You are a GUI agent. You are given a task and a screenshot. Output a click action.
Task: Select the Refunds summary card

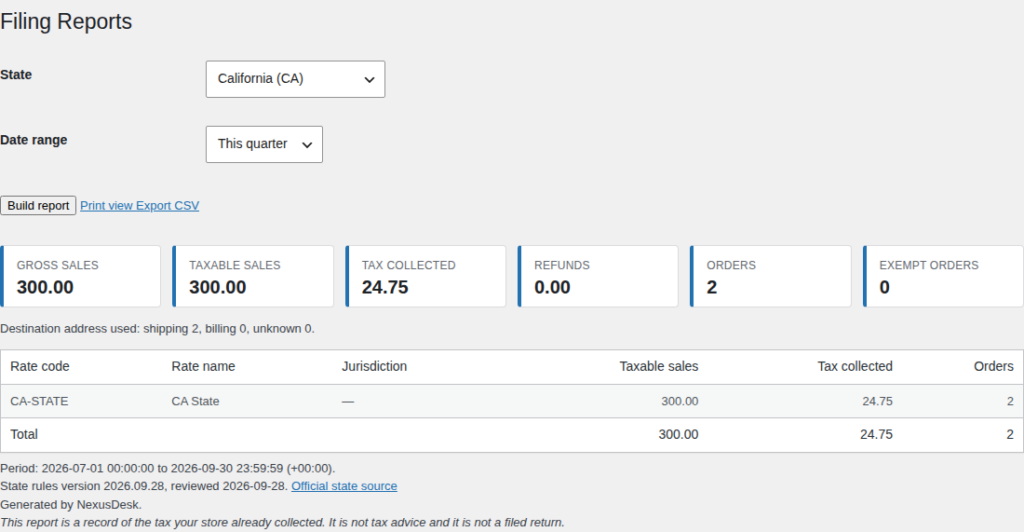point(598,276)
